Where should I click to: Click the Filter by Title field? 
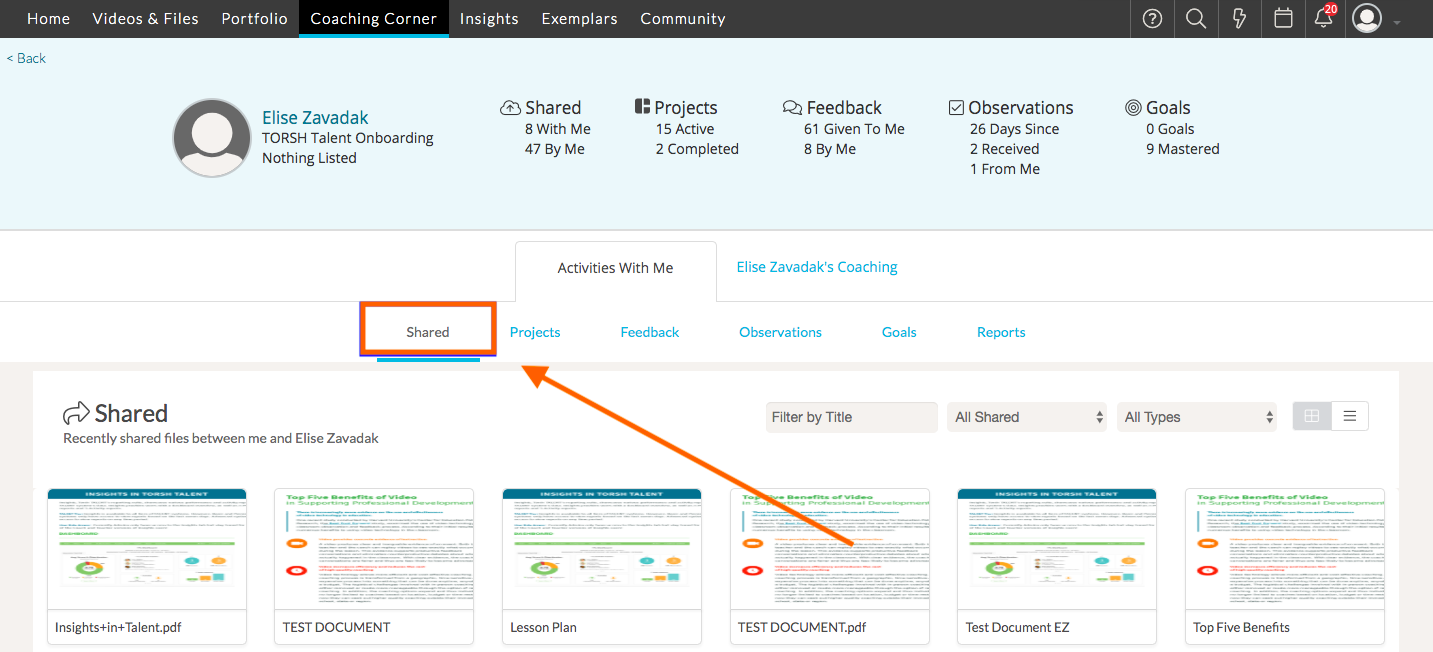pyautogui.click(x=852, y=417)
